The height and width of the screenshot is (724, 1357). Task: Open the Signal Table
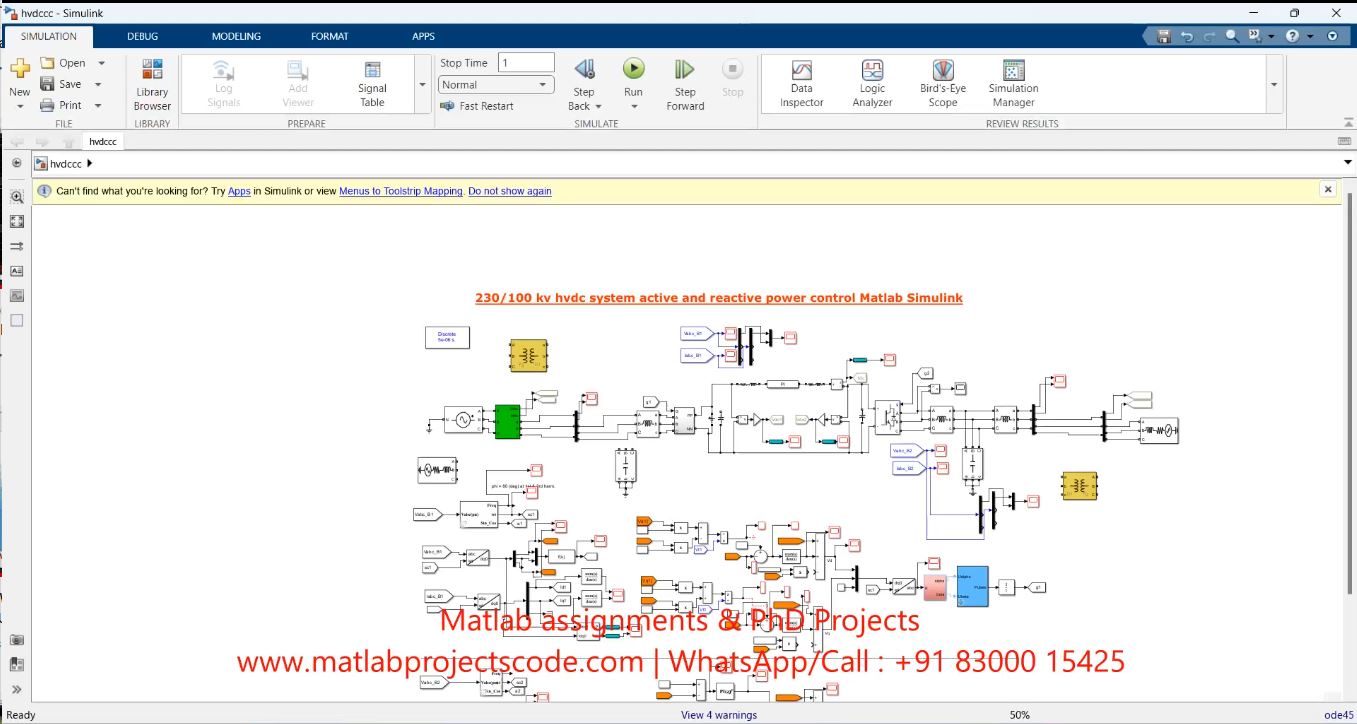(372, 84)
